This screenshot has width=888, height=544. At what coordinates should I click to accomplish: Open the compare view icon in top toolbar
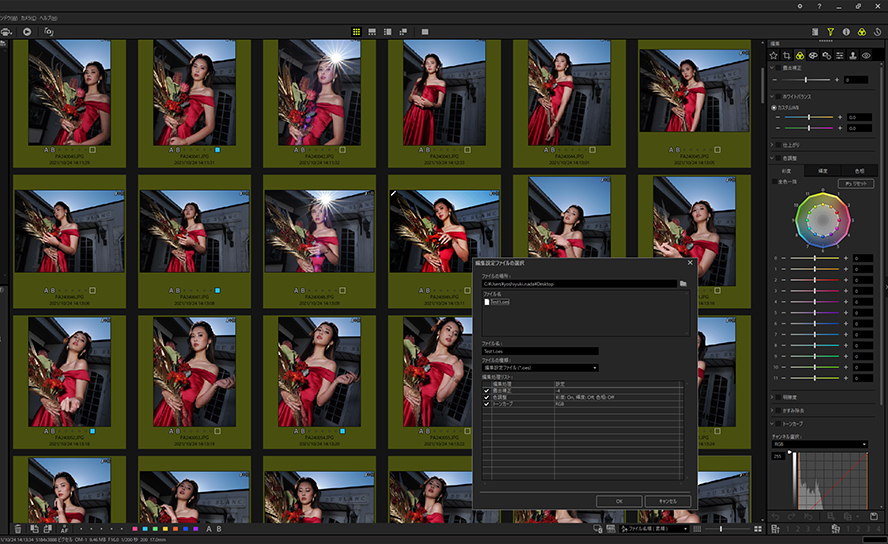tap(403, 32)
